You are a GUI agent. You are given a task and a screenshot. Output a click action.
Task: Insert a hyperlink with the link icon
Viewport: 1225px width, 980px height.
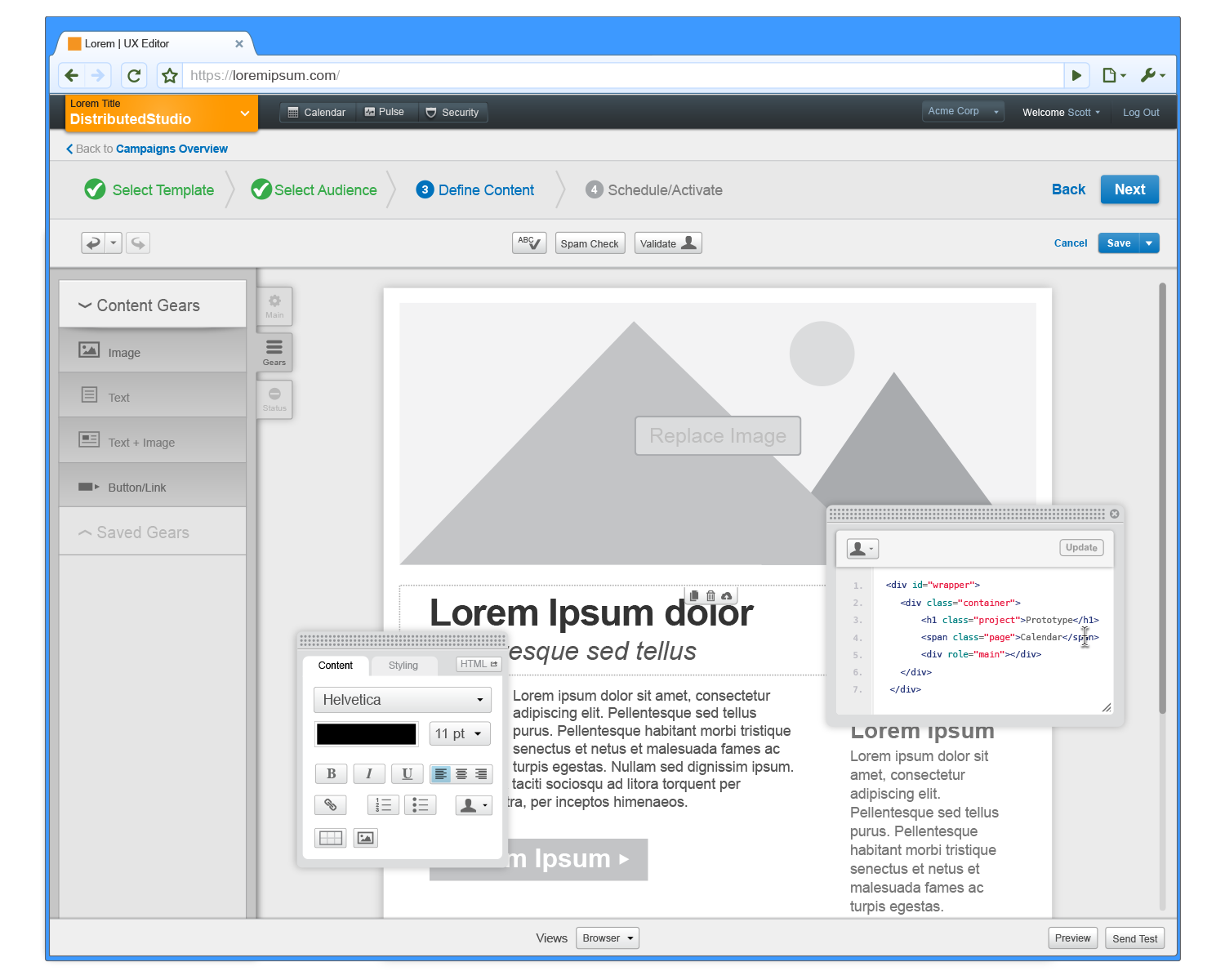coord(331,805)
